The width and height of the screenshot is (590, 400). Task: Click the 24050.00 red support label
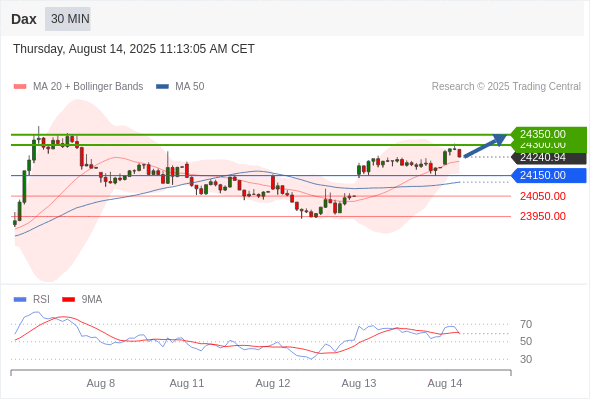coord(543,196)
